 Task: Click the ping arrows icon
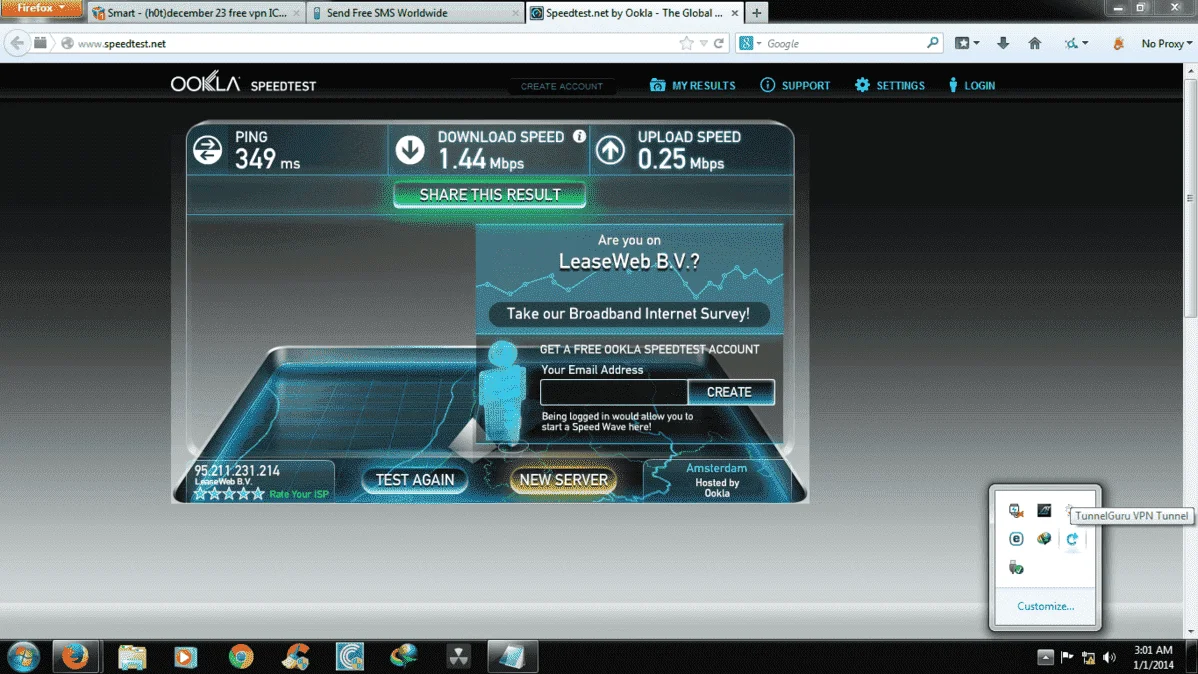point(207,150)
